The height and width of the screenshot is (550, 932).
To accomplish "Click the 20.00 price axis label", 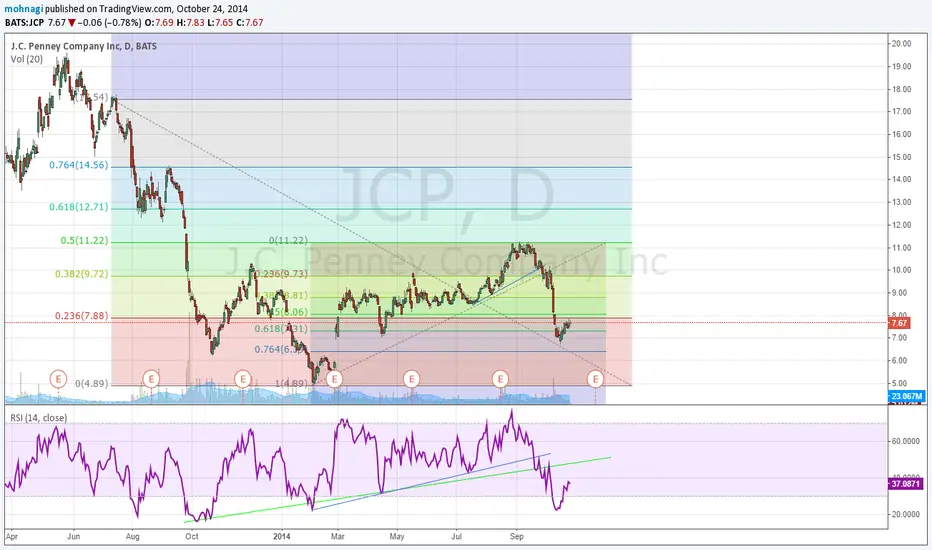I will point(901,43).
